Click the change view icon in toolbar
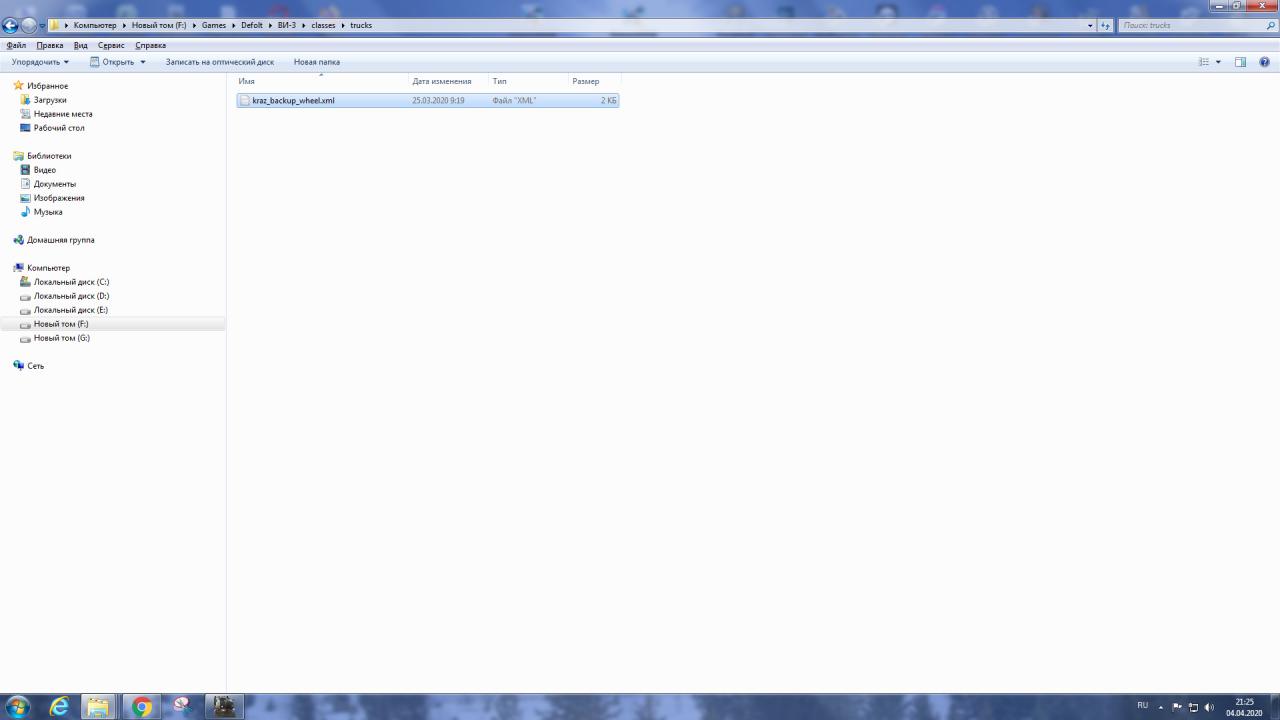 click(x=1204, y=62)
